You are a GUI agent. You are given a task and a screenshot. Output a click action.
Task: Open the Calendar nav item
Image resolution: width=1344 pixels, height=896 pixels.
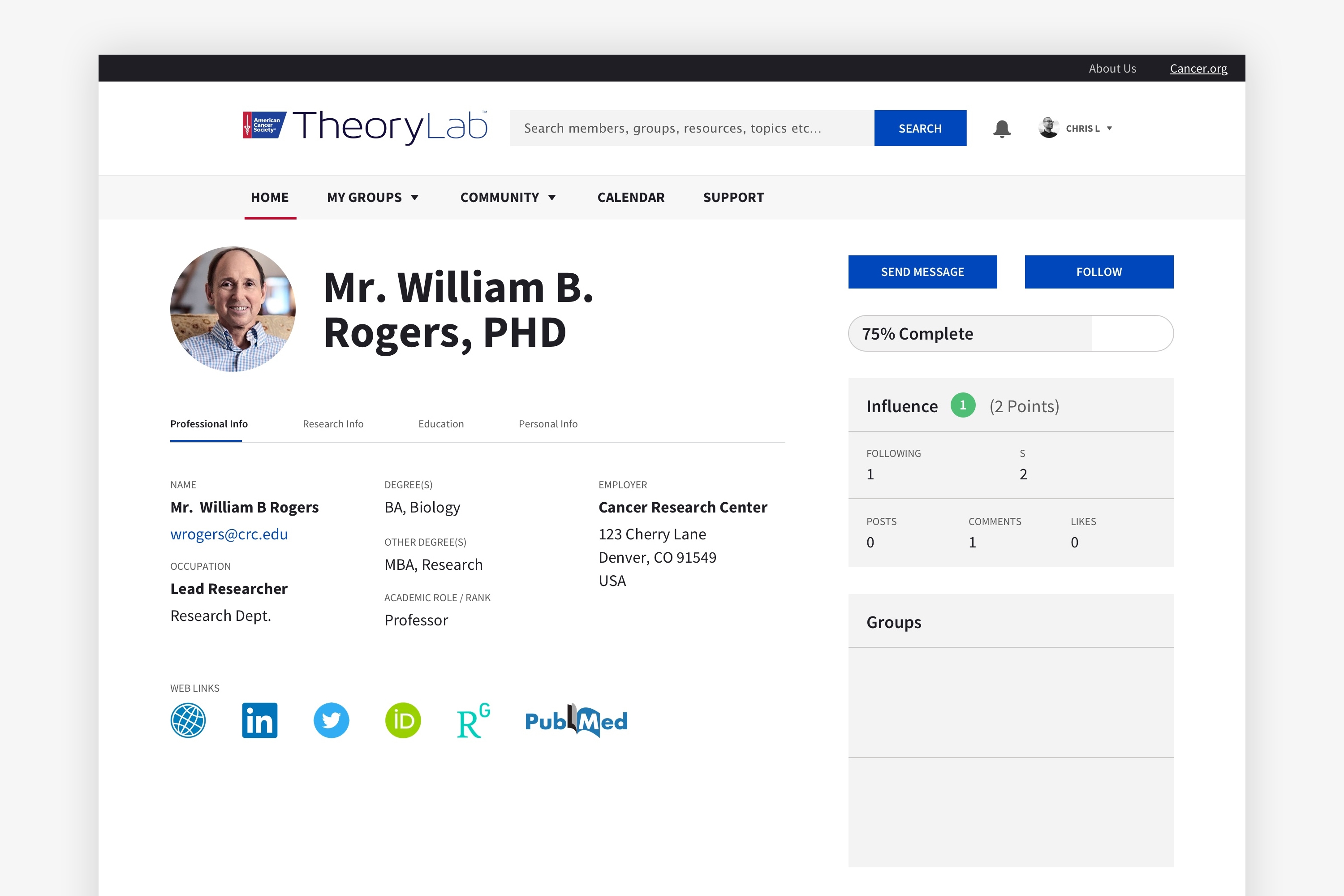pos(631,197)
